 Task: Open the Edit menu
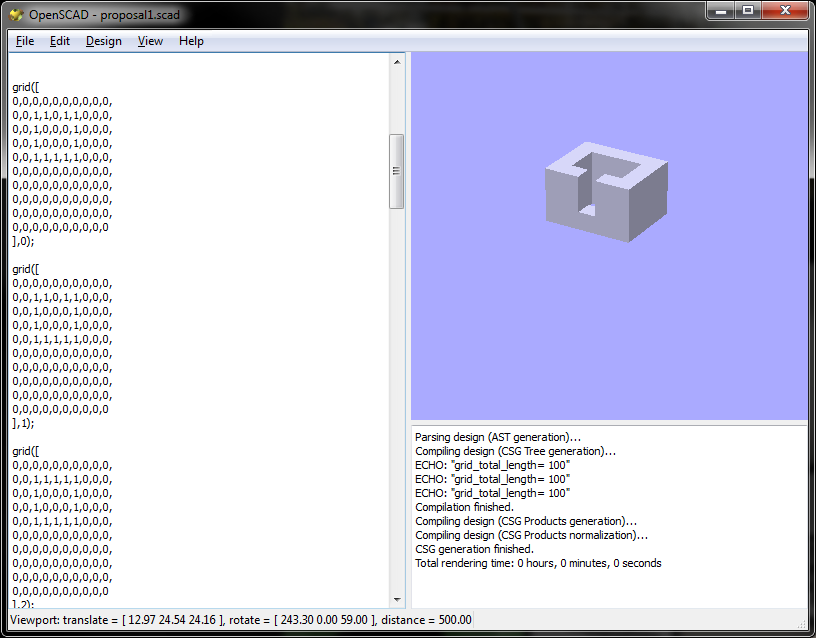click(60, 41)
